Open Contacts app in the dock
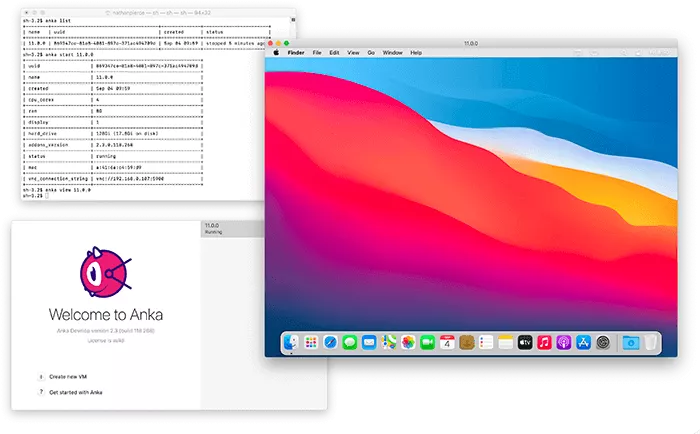The image size is (700, 434). click(467, 343)
